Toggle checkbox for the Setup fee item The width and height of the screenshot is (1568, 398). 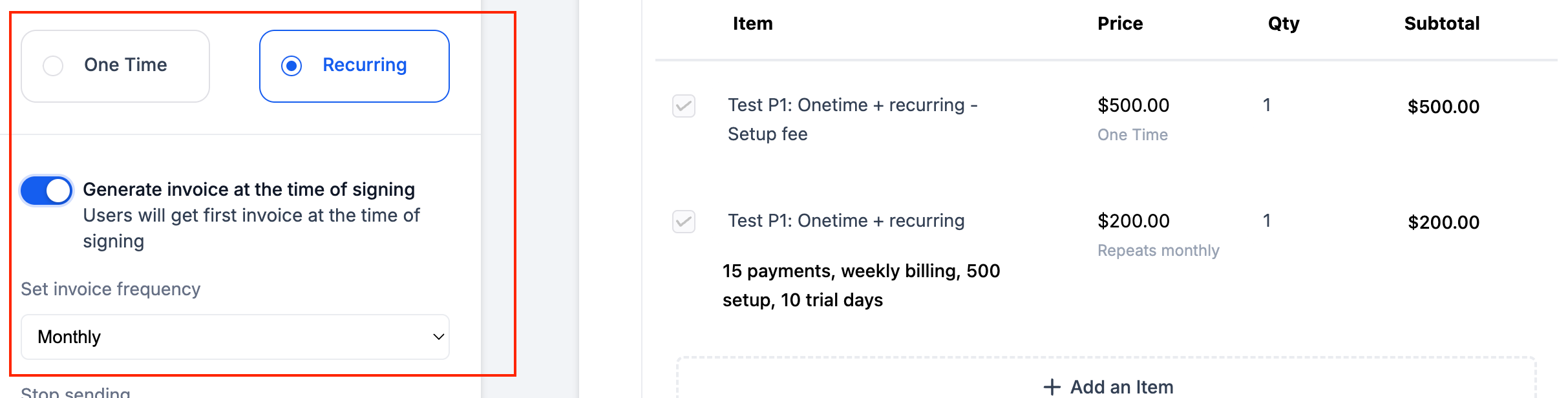(x=684, y=106)
